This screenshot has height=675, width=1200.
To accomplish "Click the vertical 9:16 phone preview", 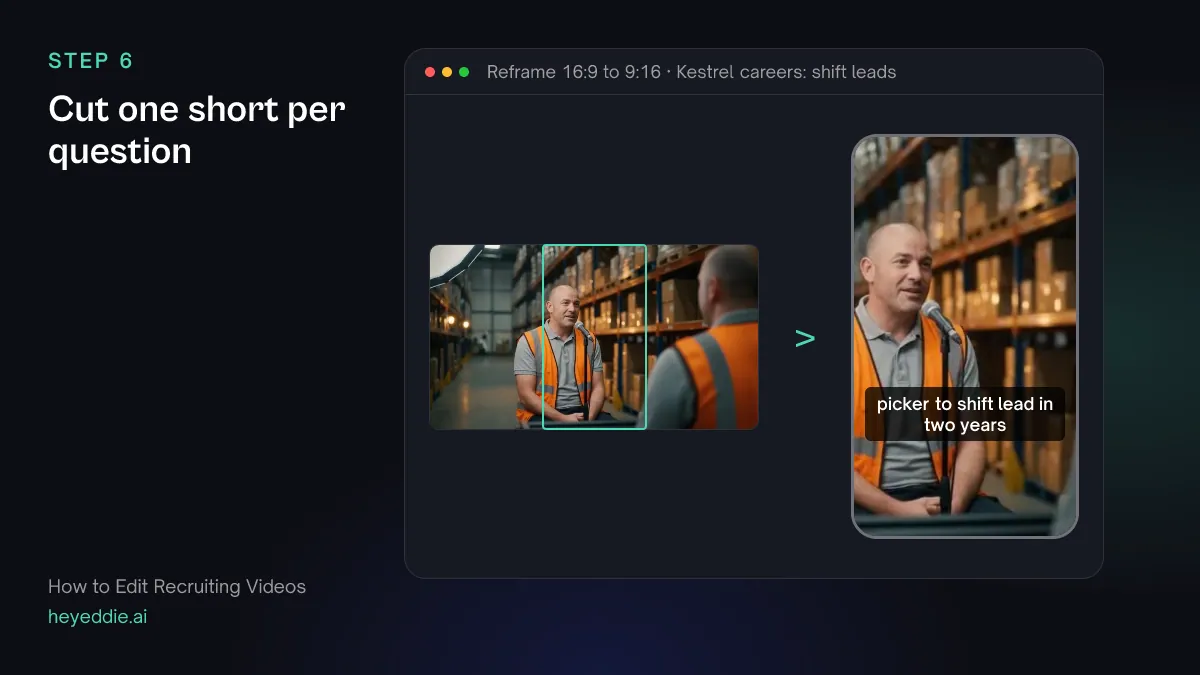I will (965, 336).
